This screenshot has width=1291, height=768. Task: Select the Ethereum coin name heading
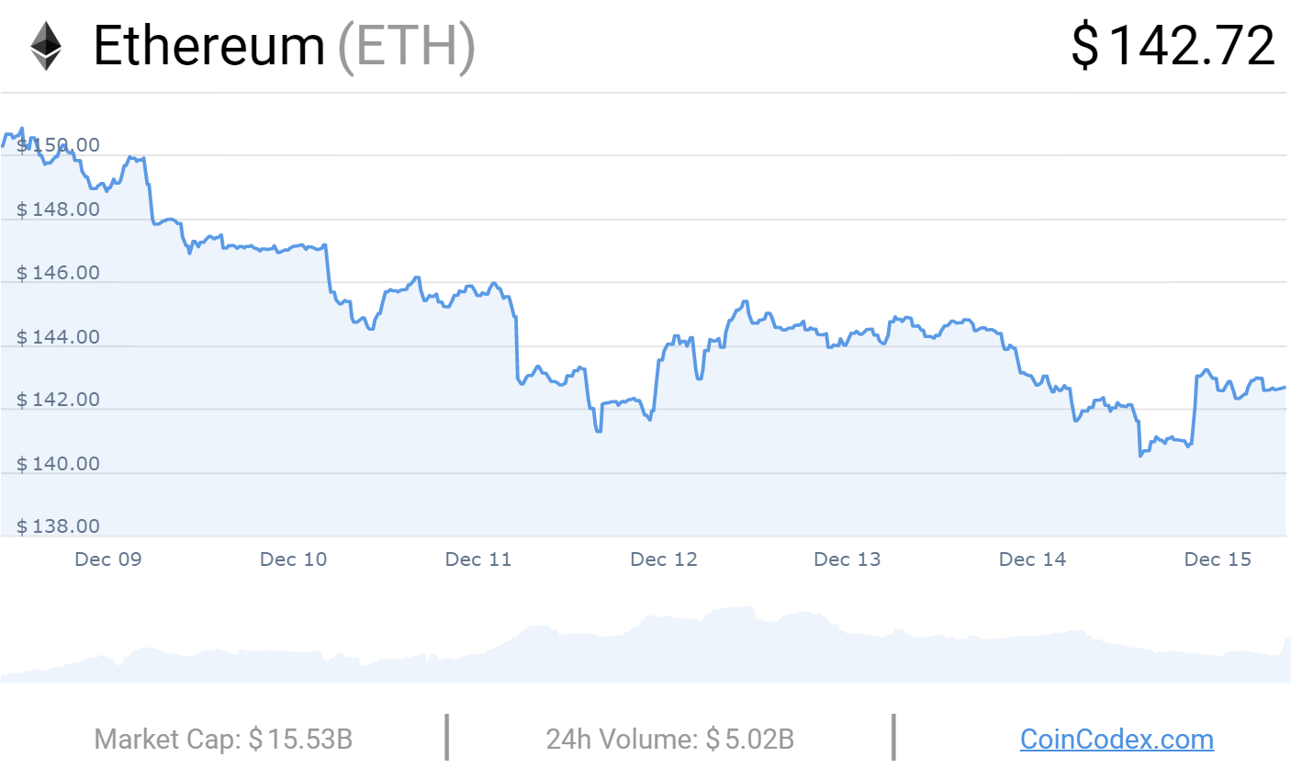click(x=209, y=46)
